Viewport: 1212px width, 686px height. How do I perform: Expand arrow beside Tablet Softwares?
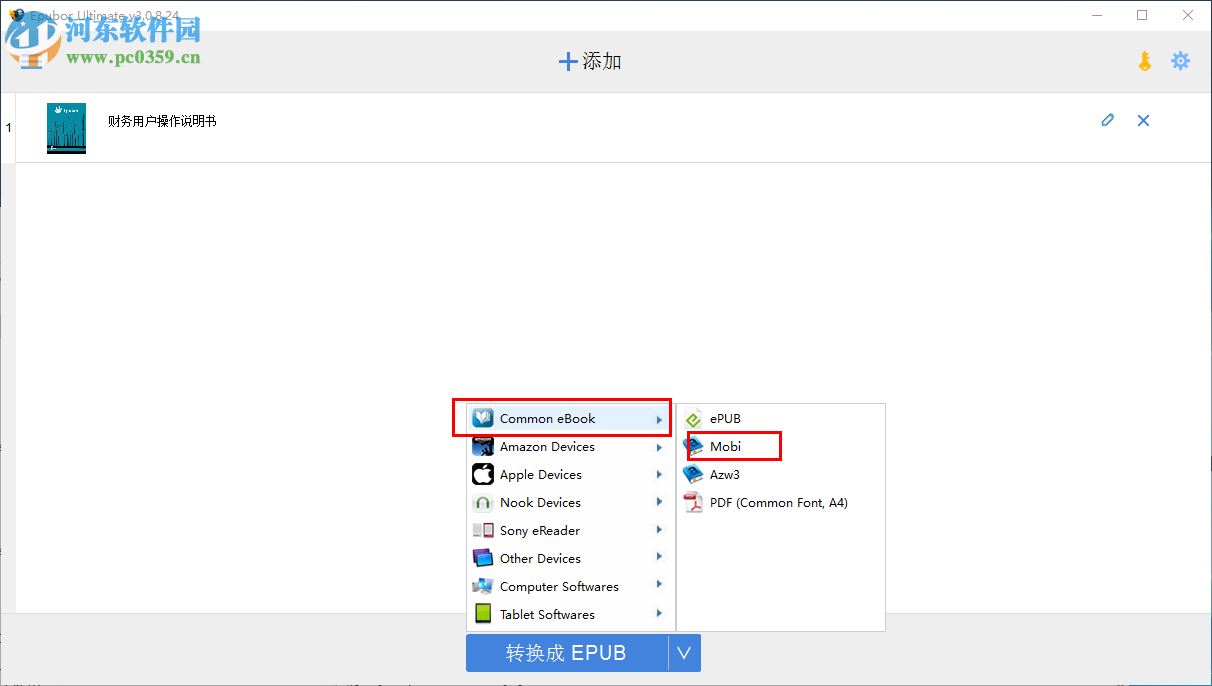pyautogui.click(x=659, y=614)
